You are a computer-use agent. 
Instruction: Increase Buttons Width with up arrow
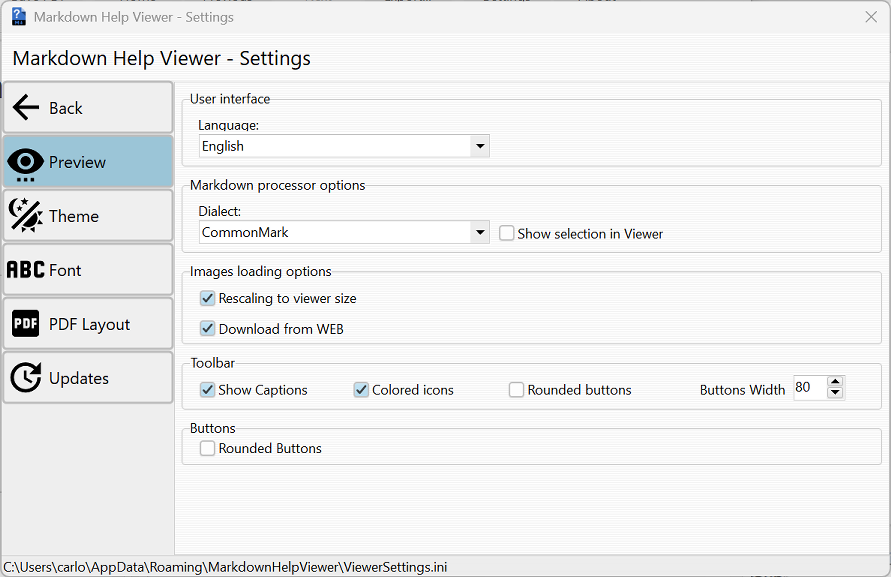(x=835, y=381)
